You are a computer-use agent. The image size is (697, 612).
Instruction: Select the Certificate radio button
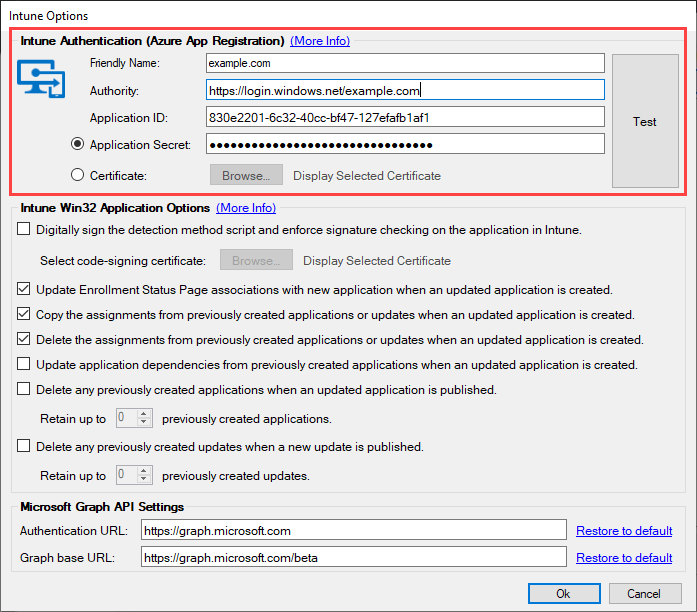77,175
